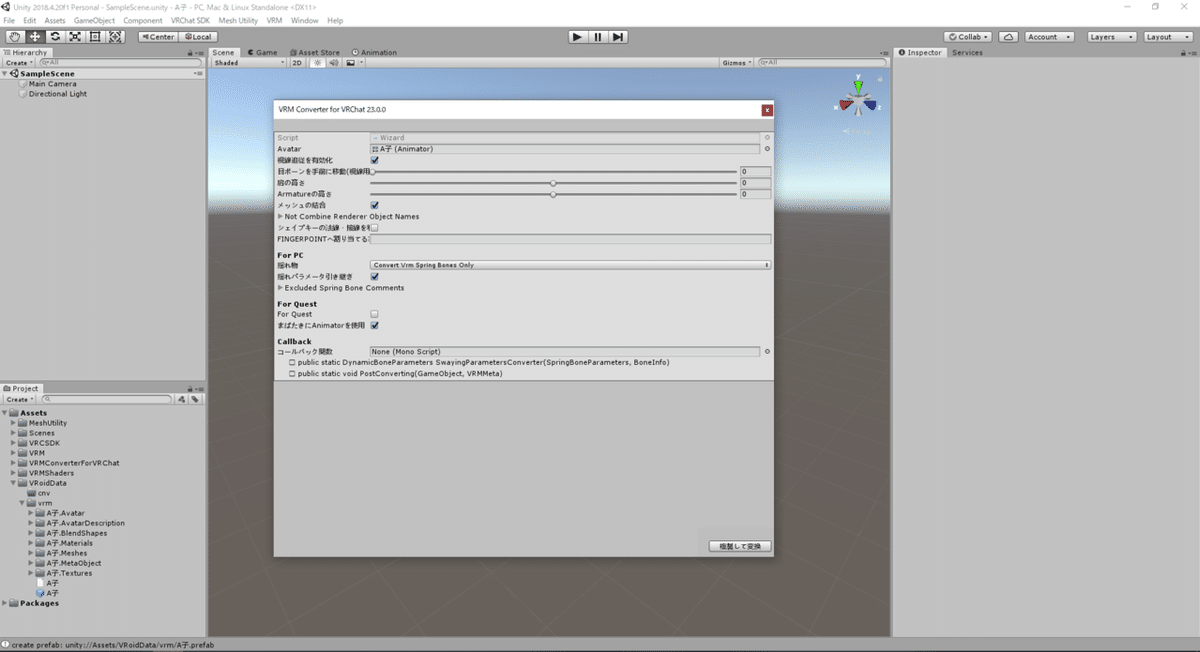Open the Account dropdown
Viewport: 1200px width, 652px height.
point(1048,36)
